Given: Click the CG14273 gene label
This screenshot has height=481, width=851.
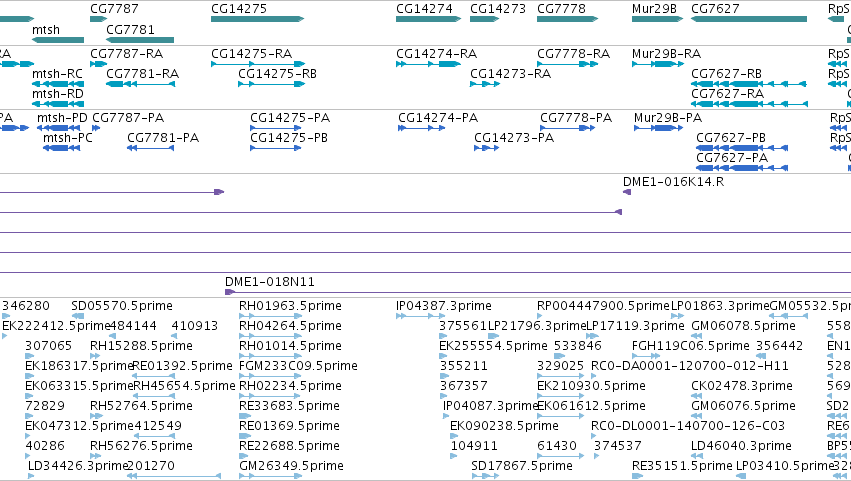Looking at the screenshot, I should tap(498, 9).
